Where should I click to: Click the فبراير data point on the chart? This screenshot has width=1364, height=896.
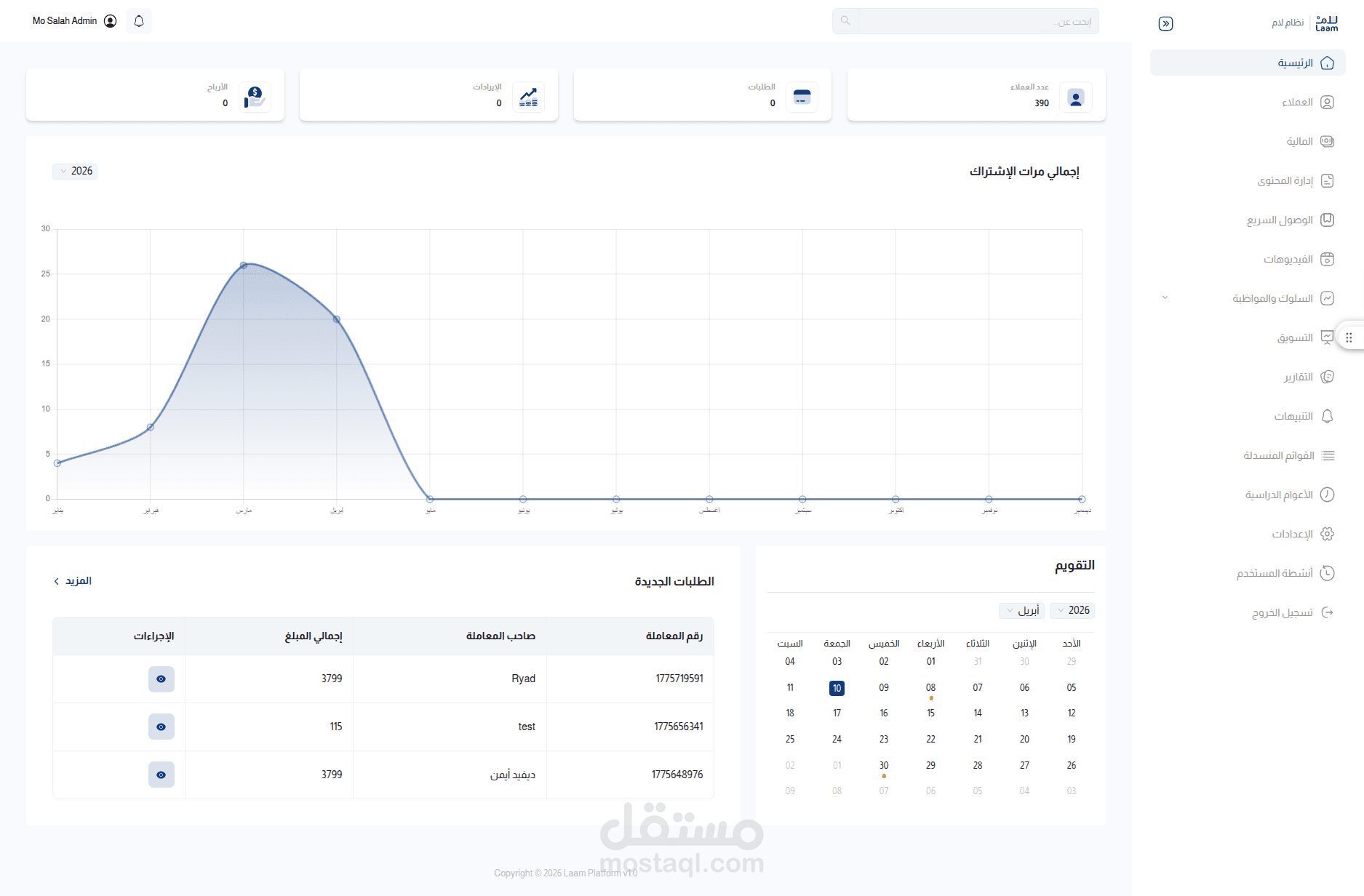coord(151,428)
